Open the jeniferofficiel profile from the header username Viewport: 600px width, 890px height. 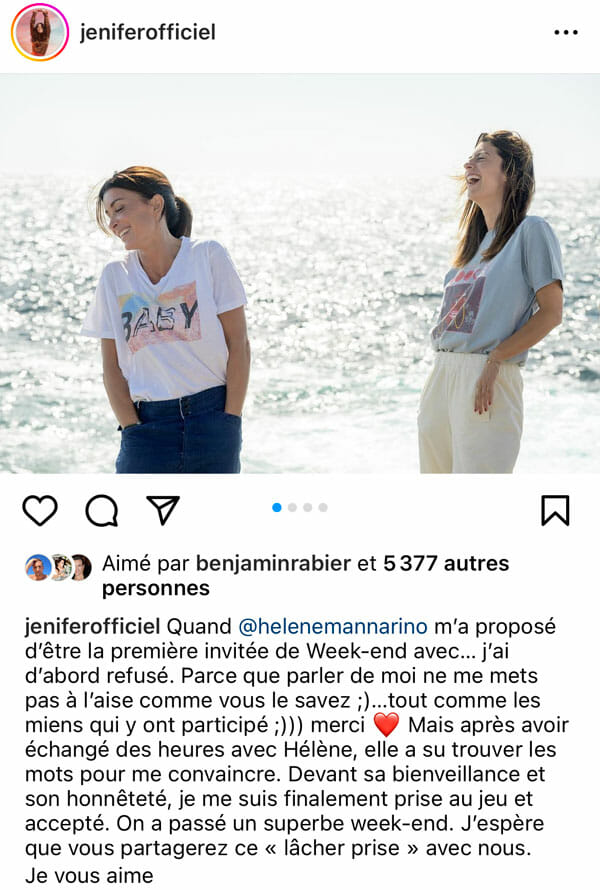(148, 32)
